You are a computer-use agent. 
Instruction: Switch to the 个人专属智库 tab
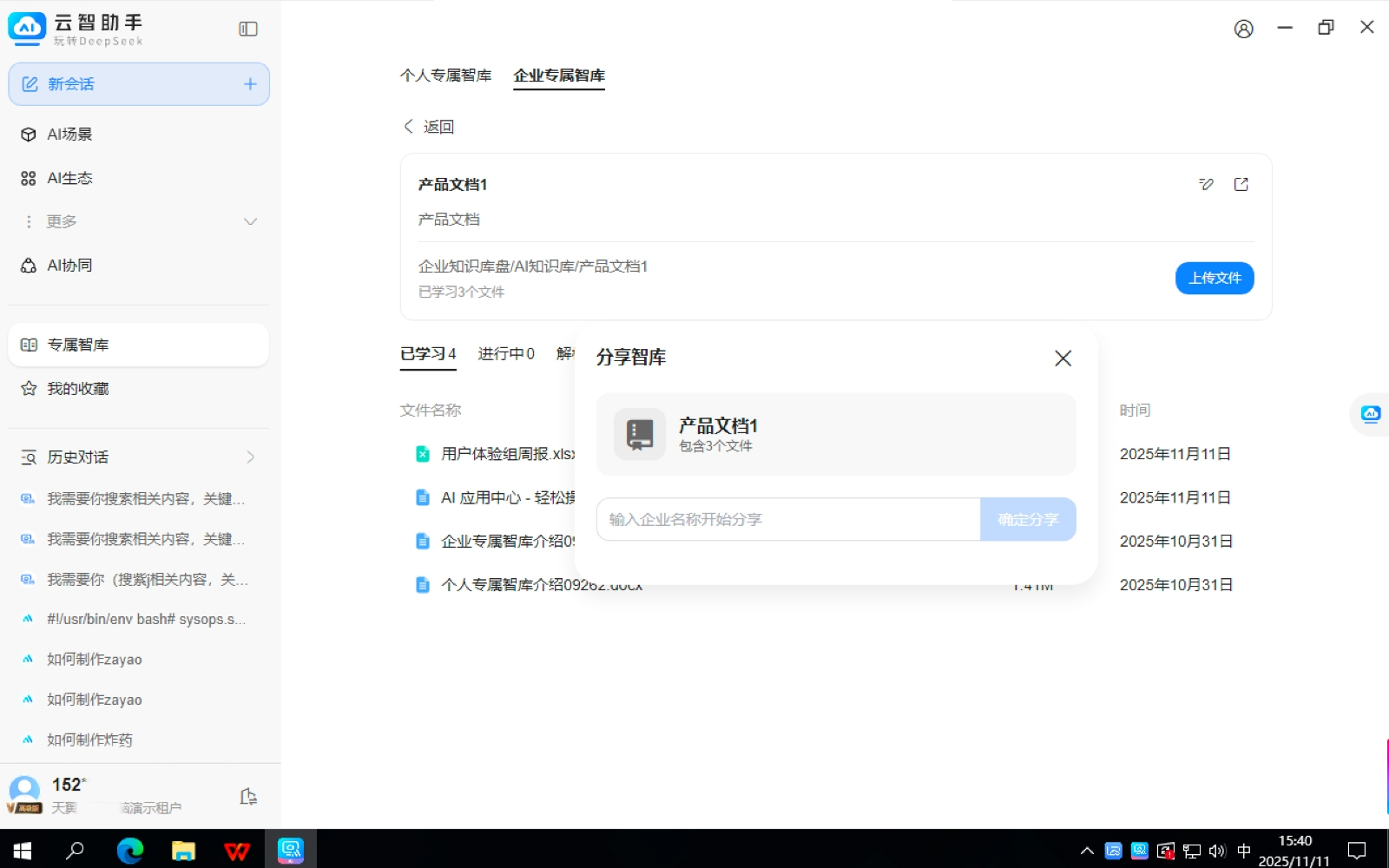(445, 76)
